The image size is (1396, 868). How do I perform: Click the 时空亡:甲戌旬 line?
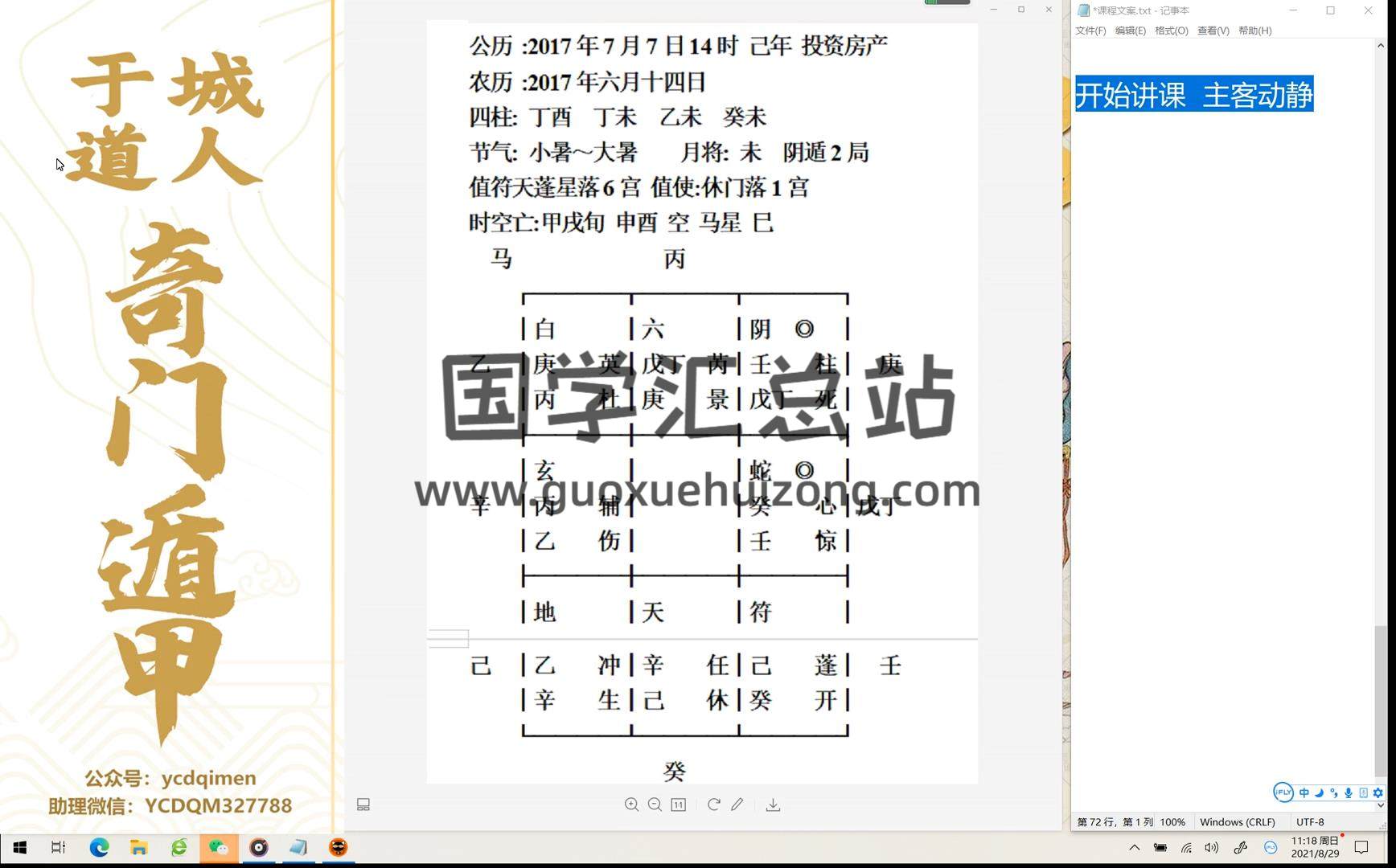point(621,223)
